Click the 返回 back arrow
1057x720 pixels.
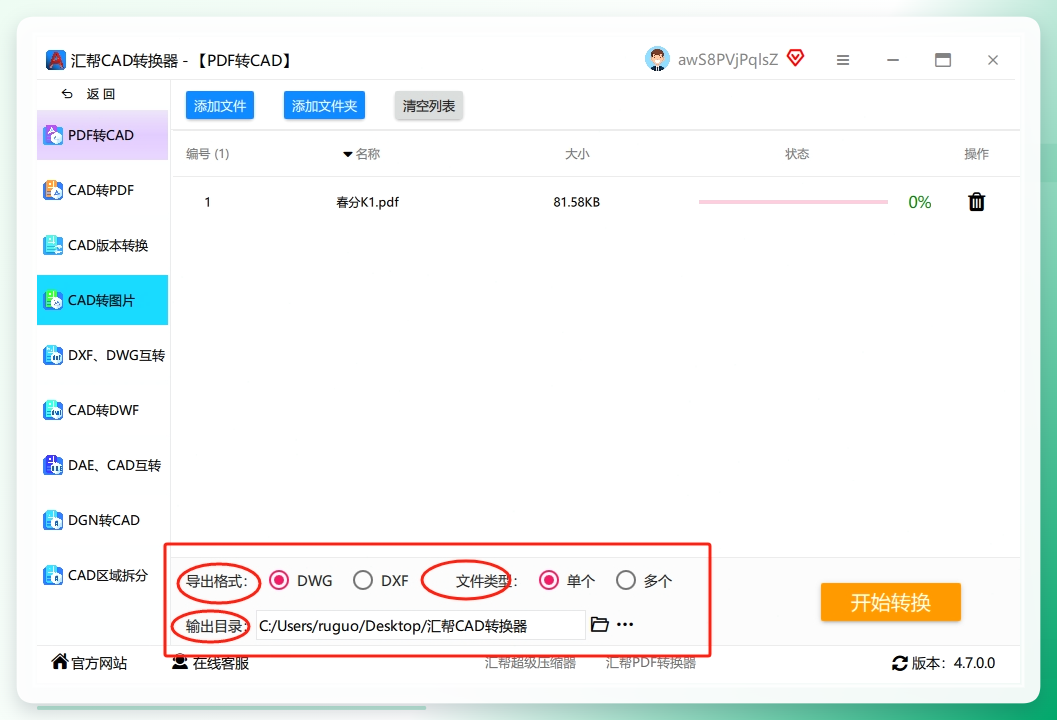pyautogui.click(x=67, y=94)
